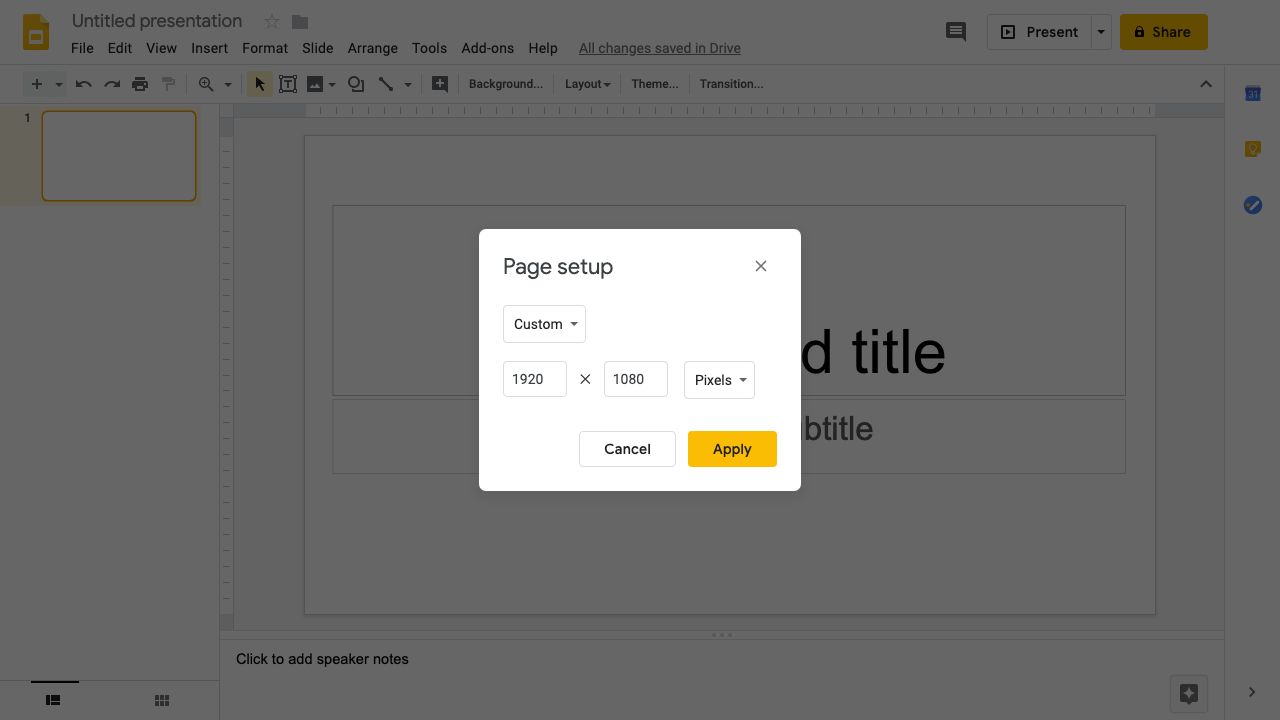Select the Shape tool
Image resolution: width=1280 pixels, height=720 pixels.
point(356,84)
